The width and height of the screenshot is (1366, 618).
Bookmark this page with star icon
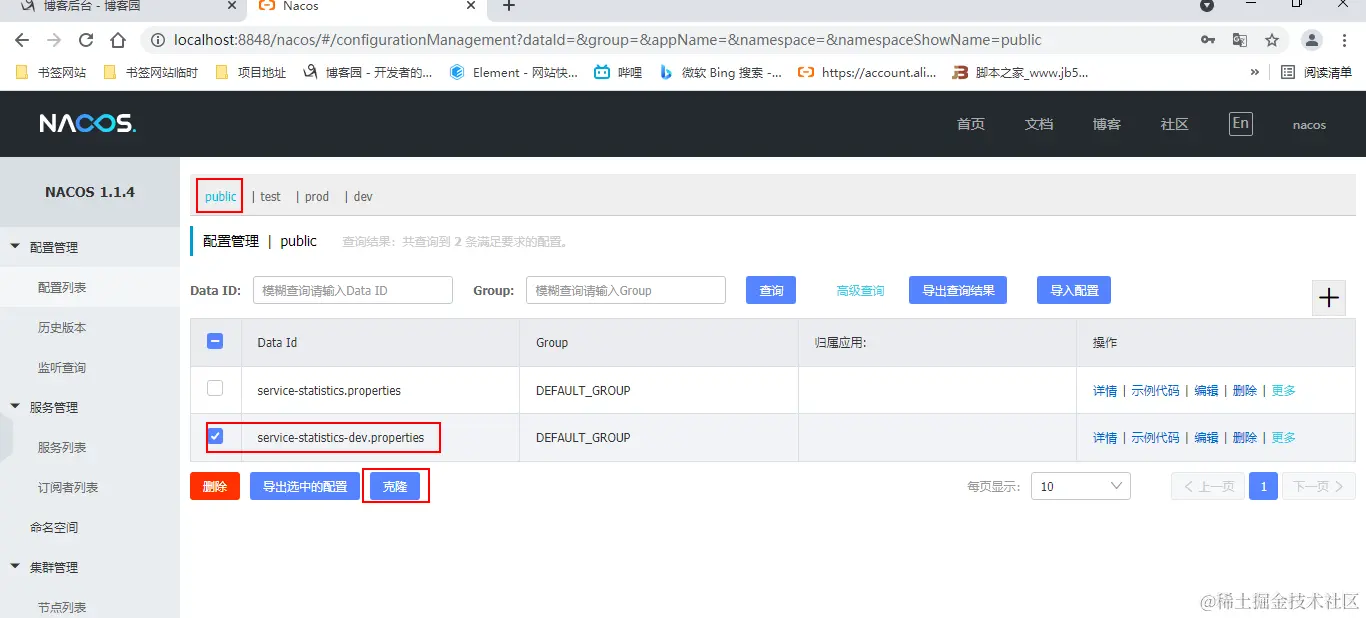point(1272,40)
